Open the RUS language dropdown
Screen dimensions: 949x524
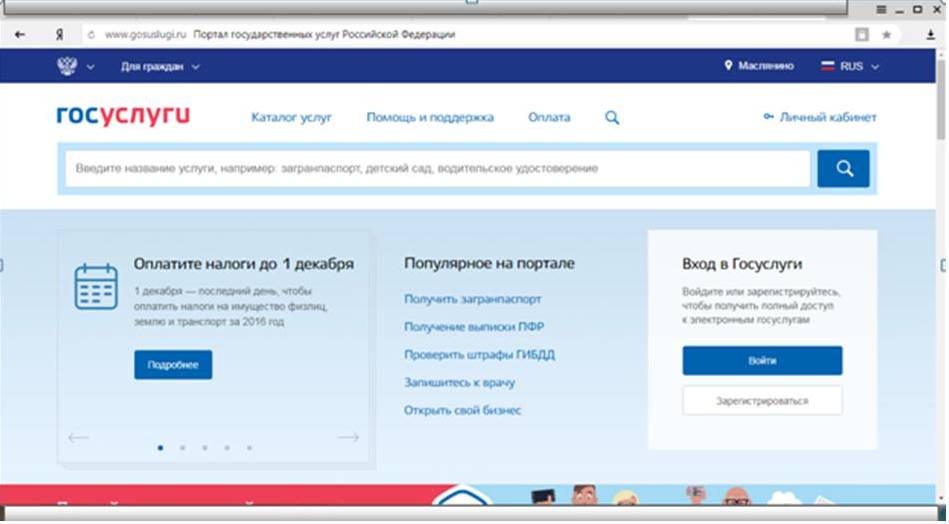[x=850, y=66]
